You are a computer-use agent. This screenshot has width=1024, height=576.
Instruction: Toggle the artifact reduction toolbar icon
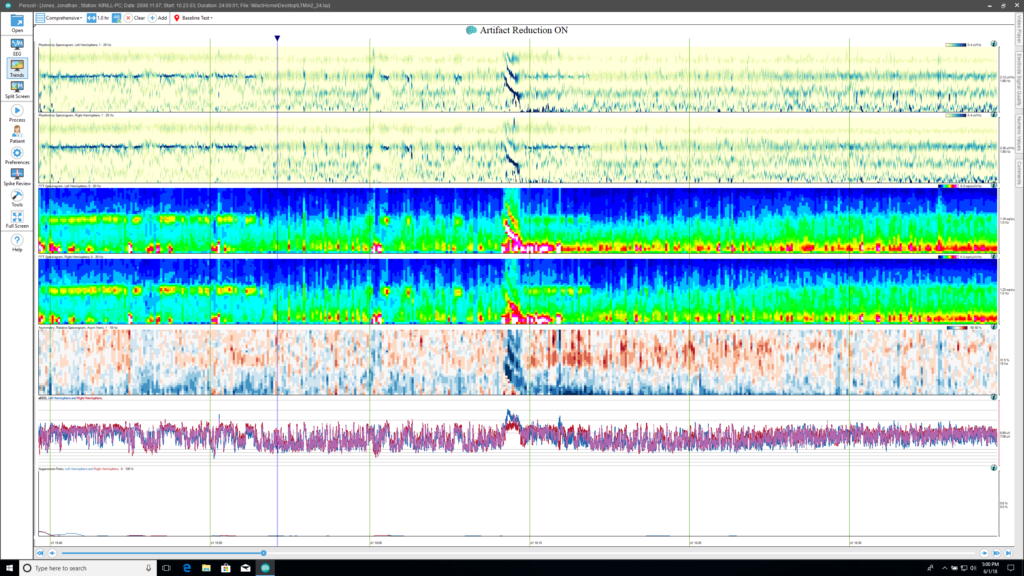[116, 18]
